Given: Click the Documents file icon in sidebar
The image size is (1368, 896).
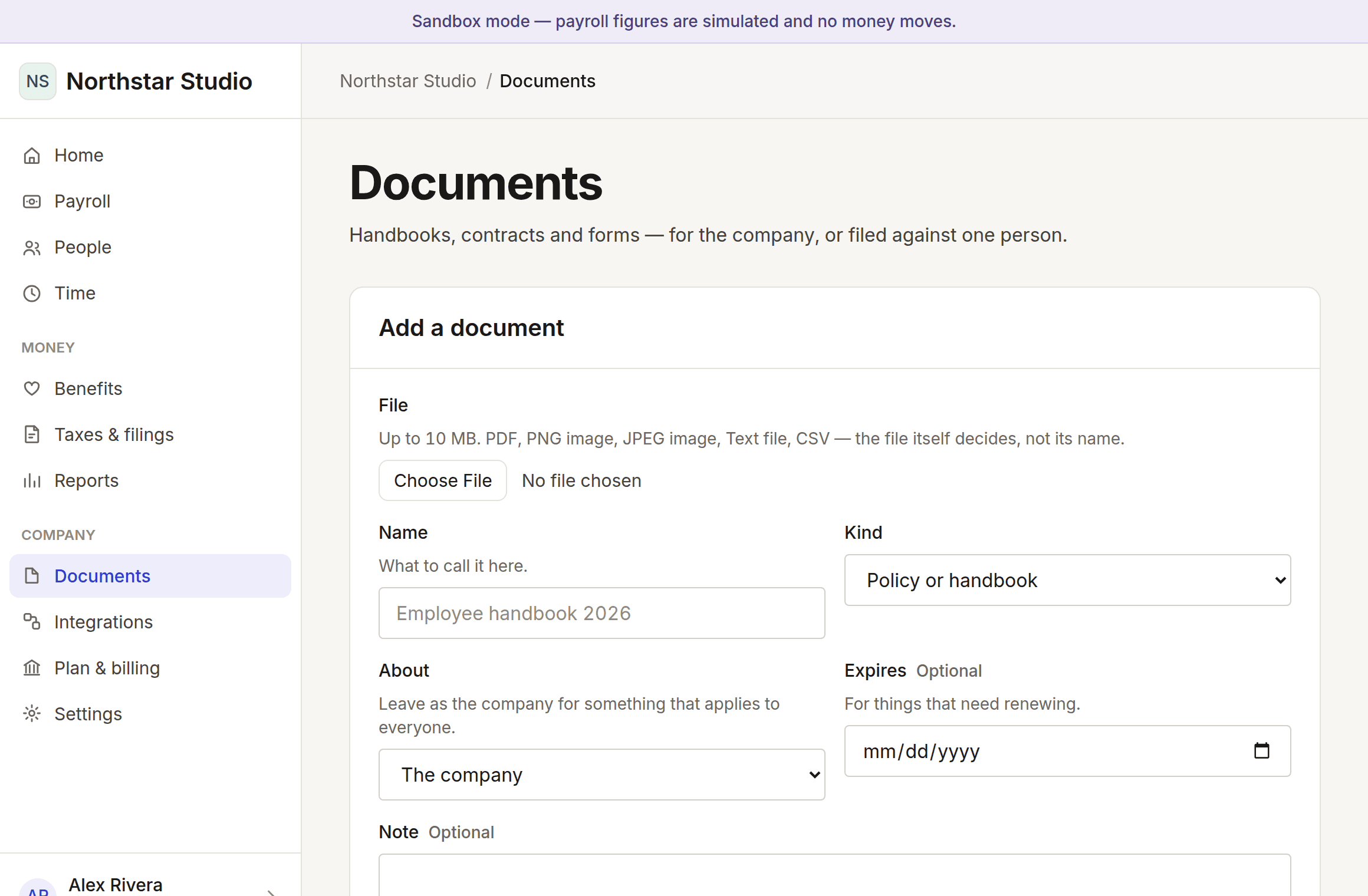Looking at the screenshot, I should [32, 576].
